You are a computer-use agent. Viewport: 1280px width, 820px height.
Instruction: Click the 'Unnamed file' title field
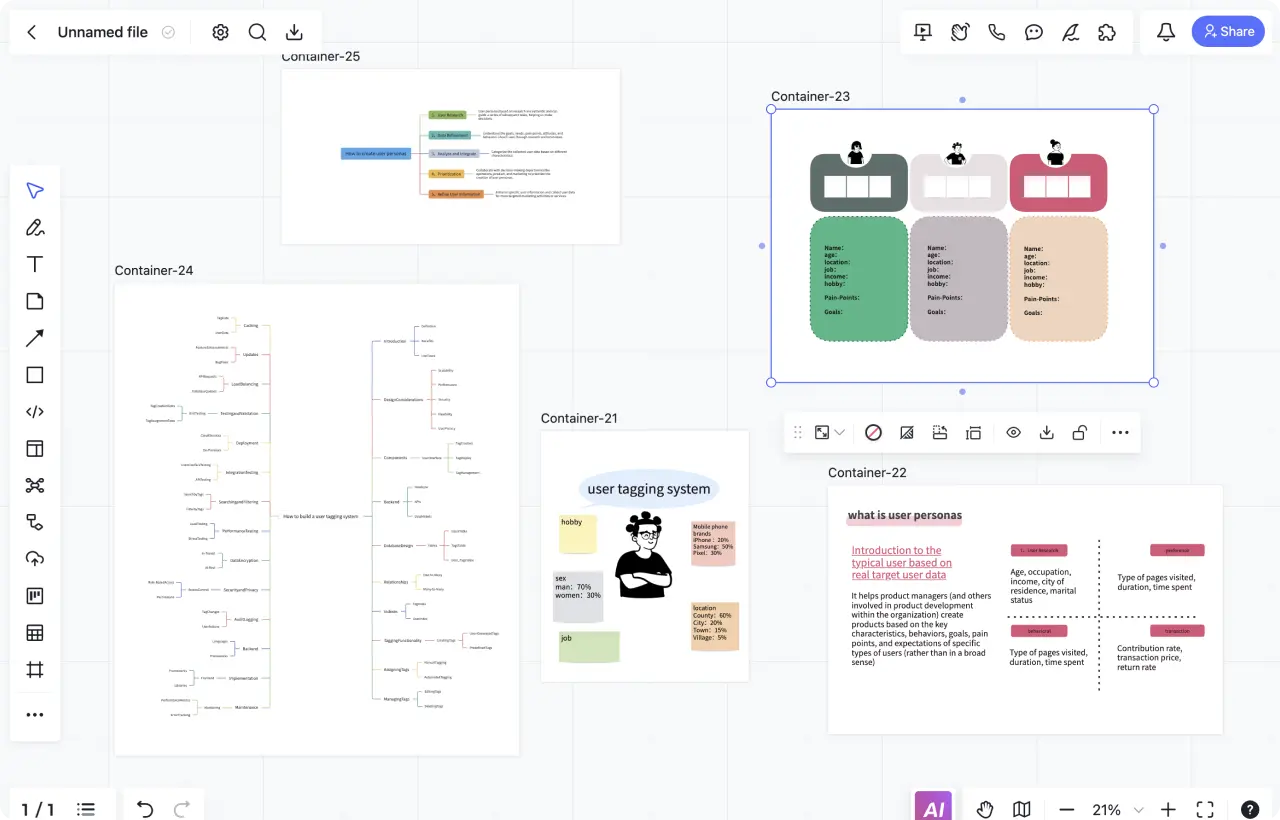point(102,32)
